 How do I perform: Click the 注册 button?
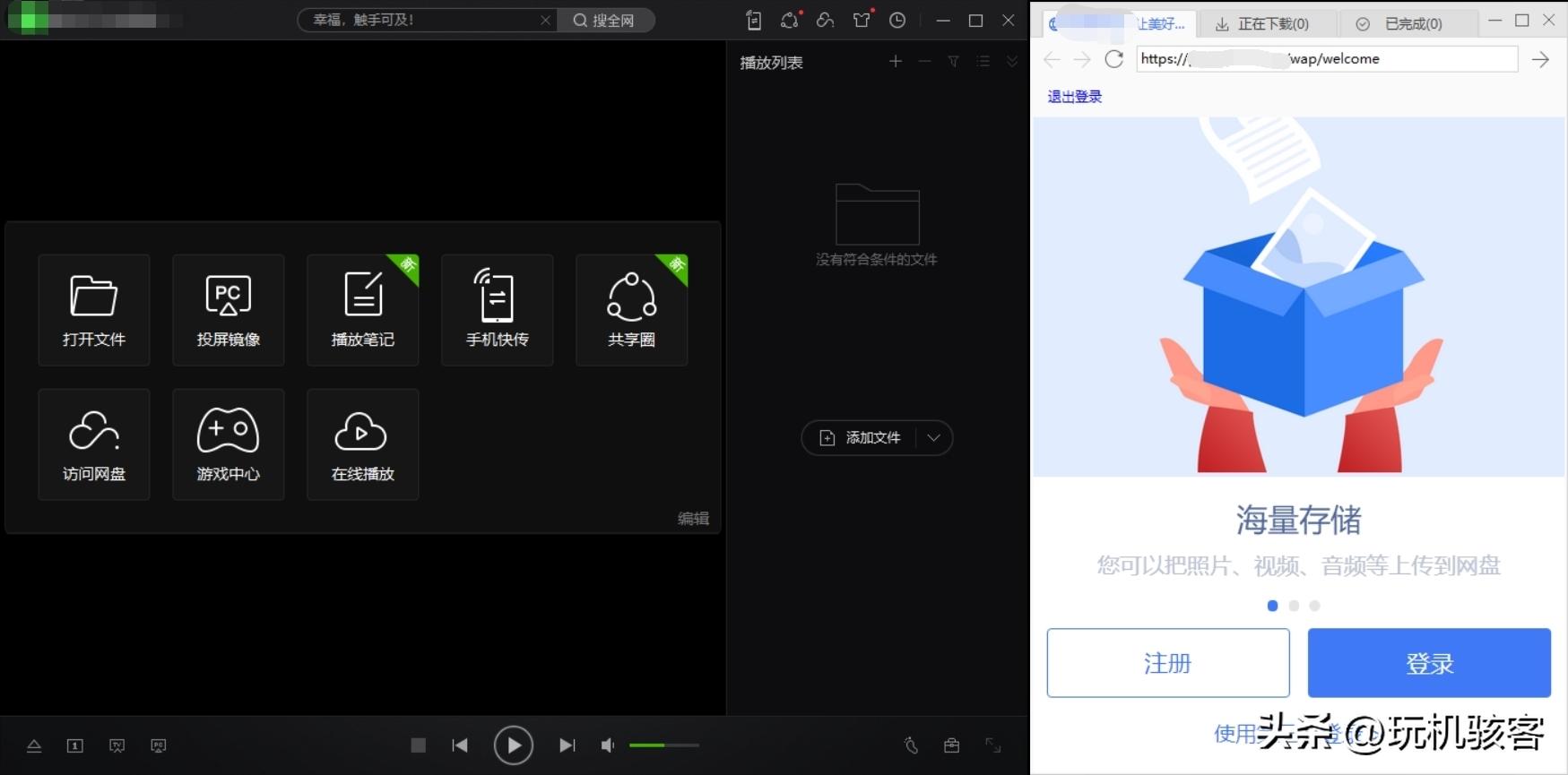click(x=1168, y=663)
